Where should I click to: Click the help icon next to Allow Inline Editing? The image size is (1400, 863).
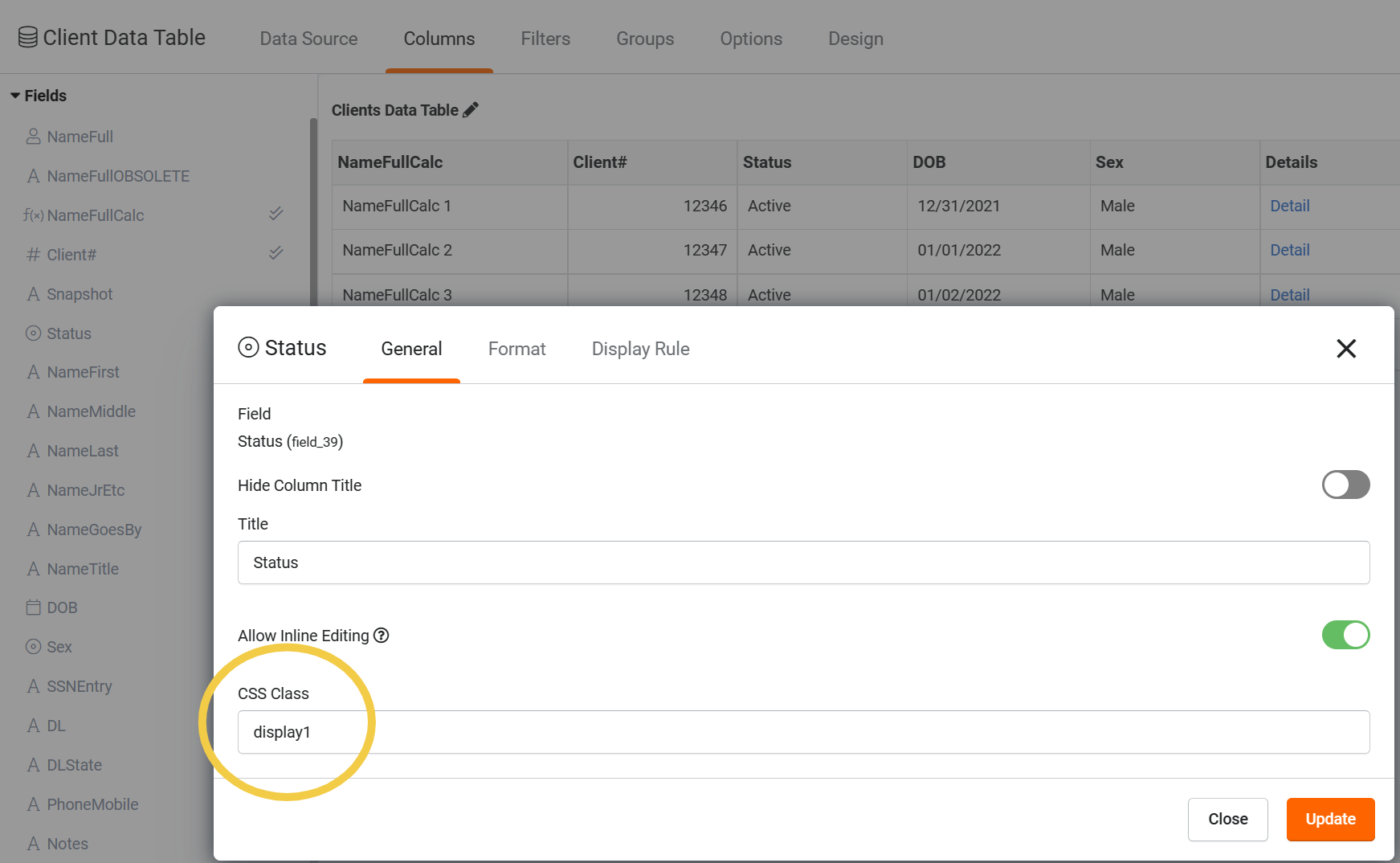[x=382, y=636]
